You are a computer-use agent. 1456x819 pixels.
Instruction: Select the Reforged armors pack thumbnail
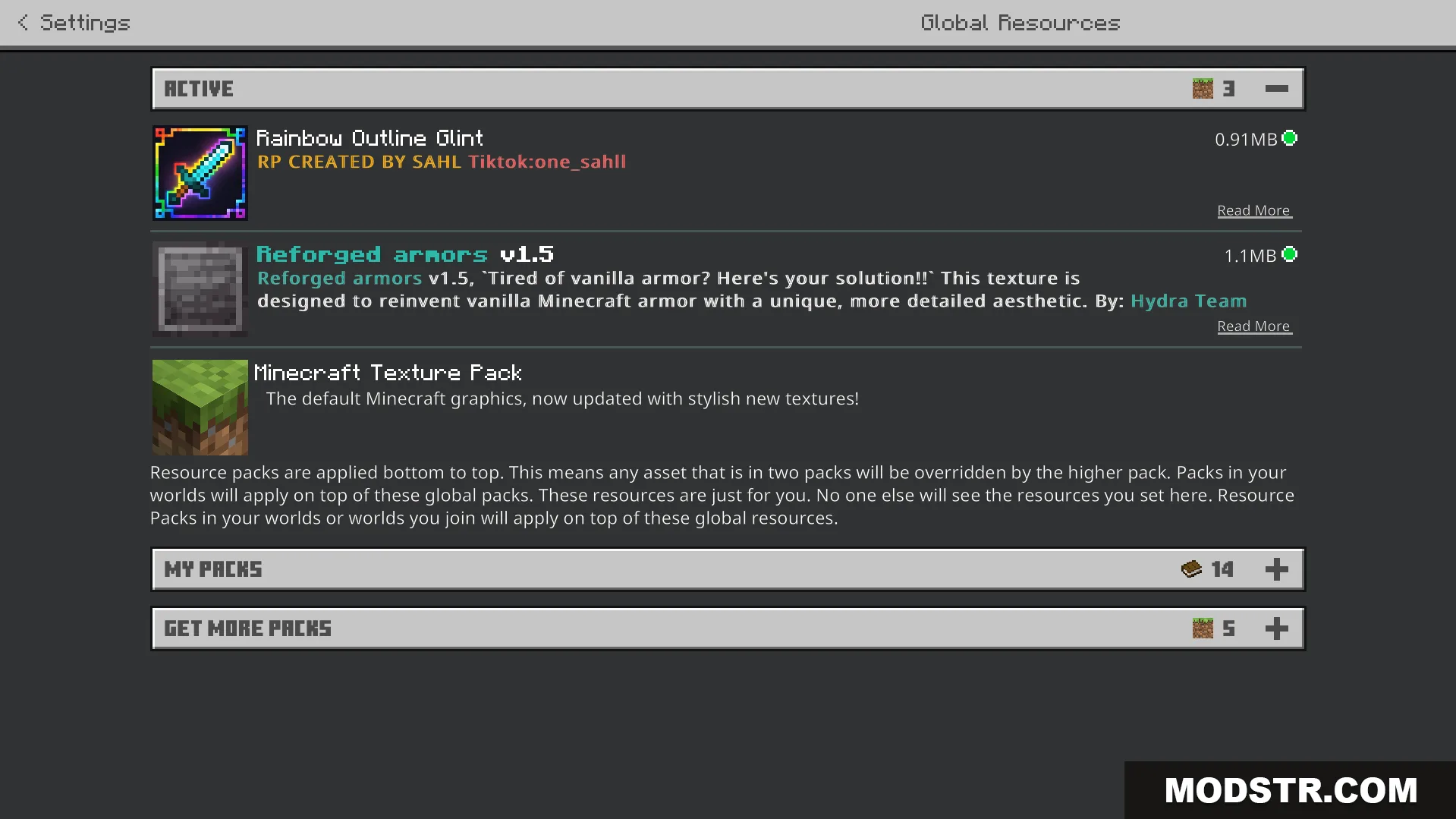point(200,289)
